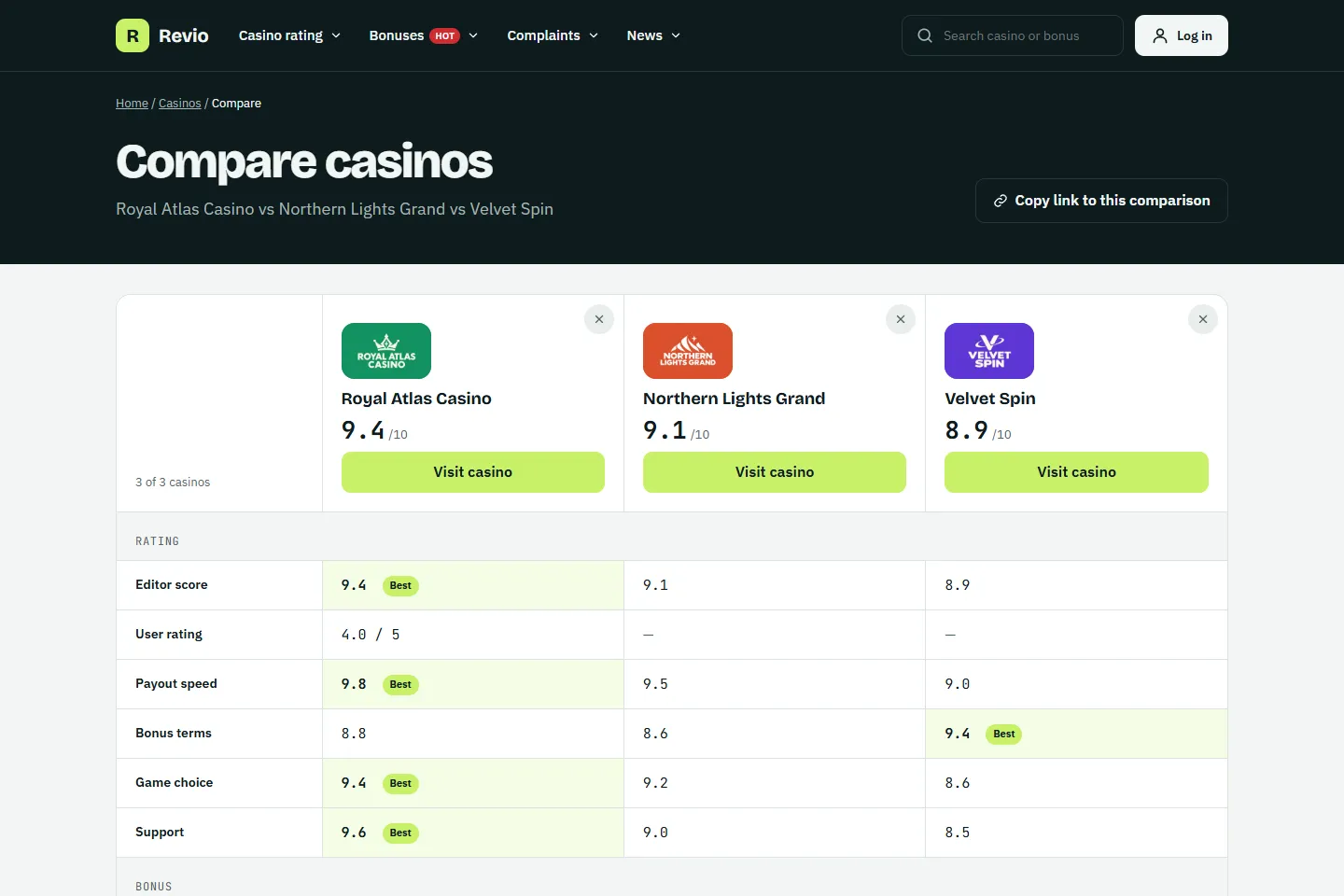Click the Support row label
The image size is (1344, 896).
pyautogui.click(x=160, y=833)
